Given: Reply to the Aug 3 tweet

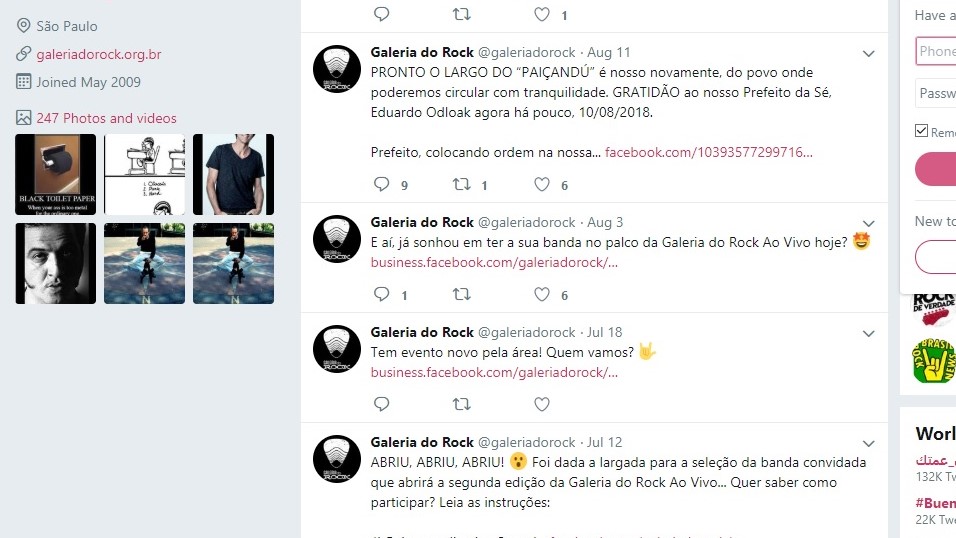Looking at the screenshot, I should pyautogui.click(x=382, y=294).
